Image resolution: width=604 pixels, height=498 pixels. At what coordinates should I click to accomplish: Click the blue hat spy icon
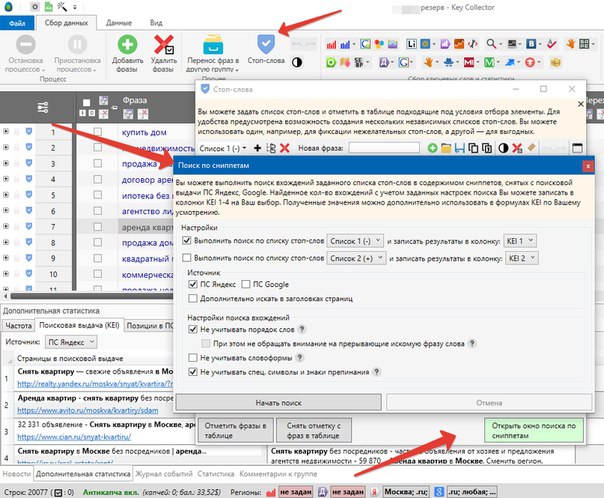pos(448,62)
